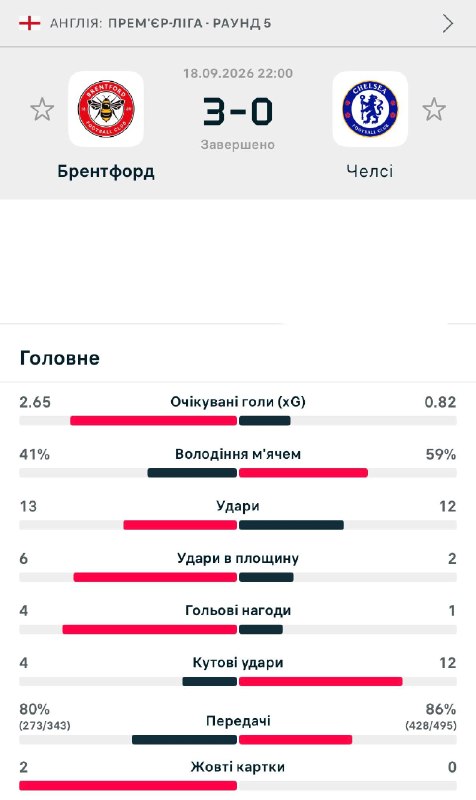Click the England flag icon
This screenshot has width=476, height=800.
(x=30, y=23)
